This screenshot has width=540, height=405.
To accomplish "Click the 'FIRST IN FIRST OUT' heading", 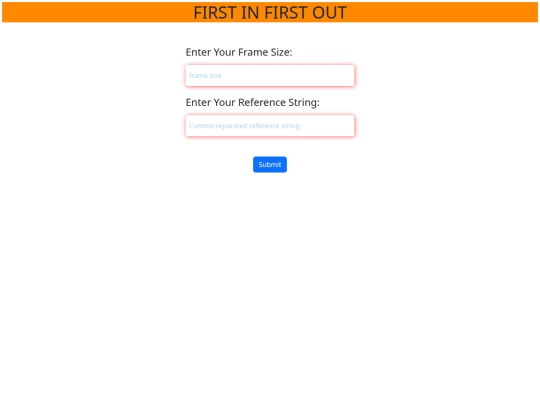I will pyautogui.click(x=270, y=13).
